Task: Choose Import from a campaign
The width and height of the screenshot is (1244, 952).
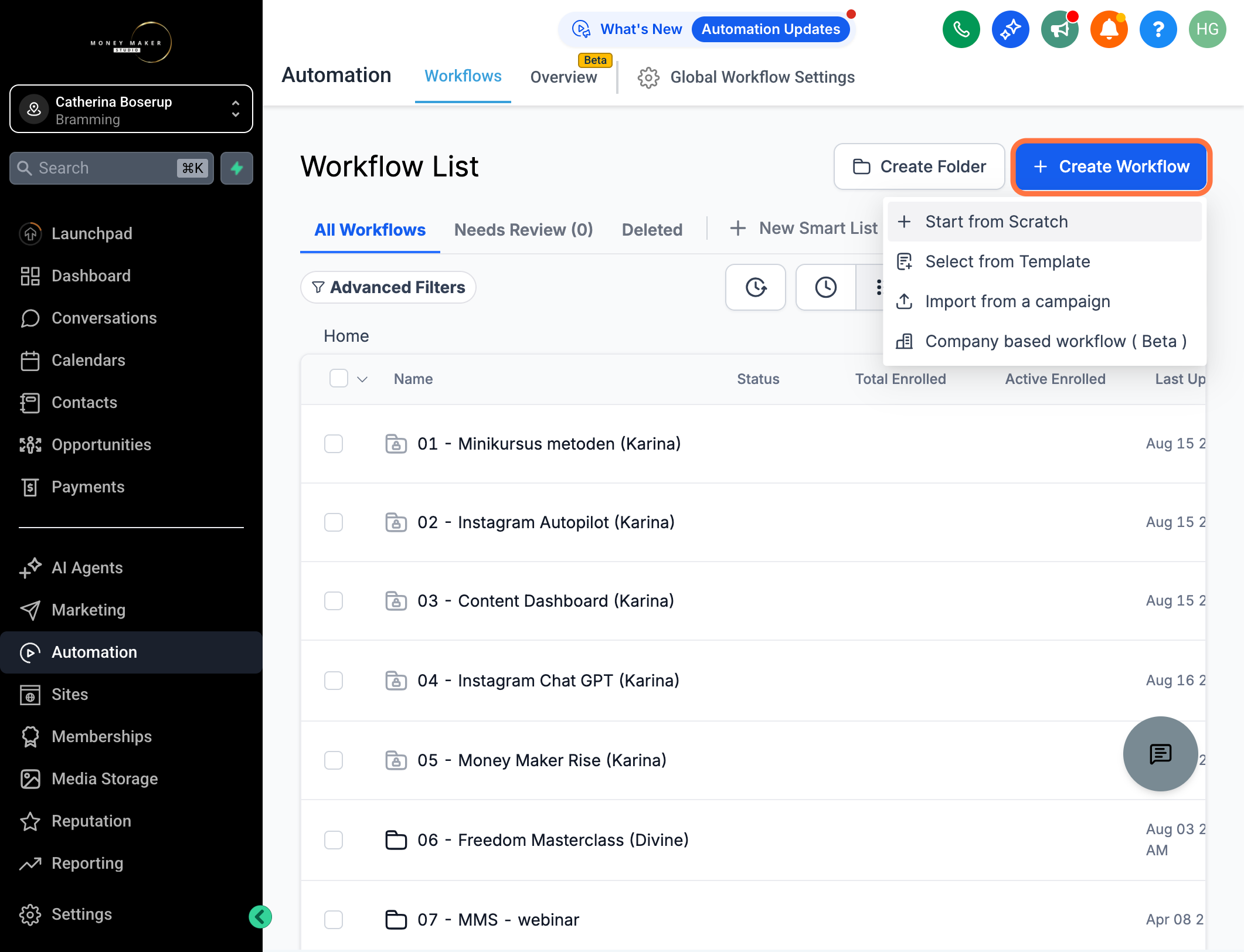Action: 1045,301
